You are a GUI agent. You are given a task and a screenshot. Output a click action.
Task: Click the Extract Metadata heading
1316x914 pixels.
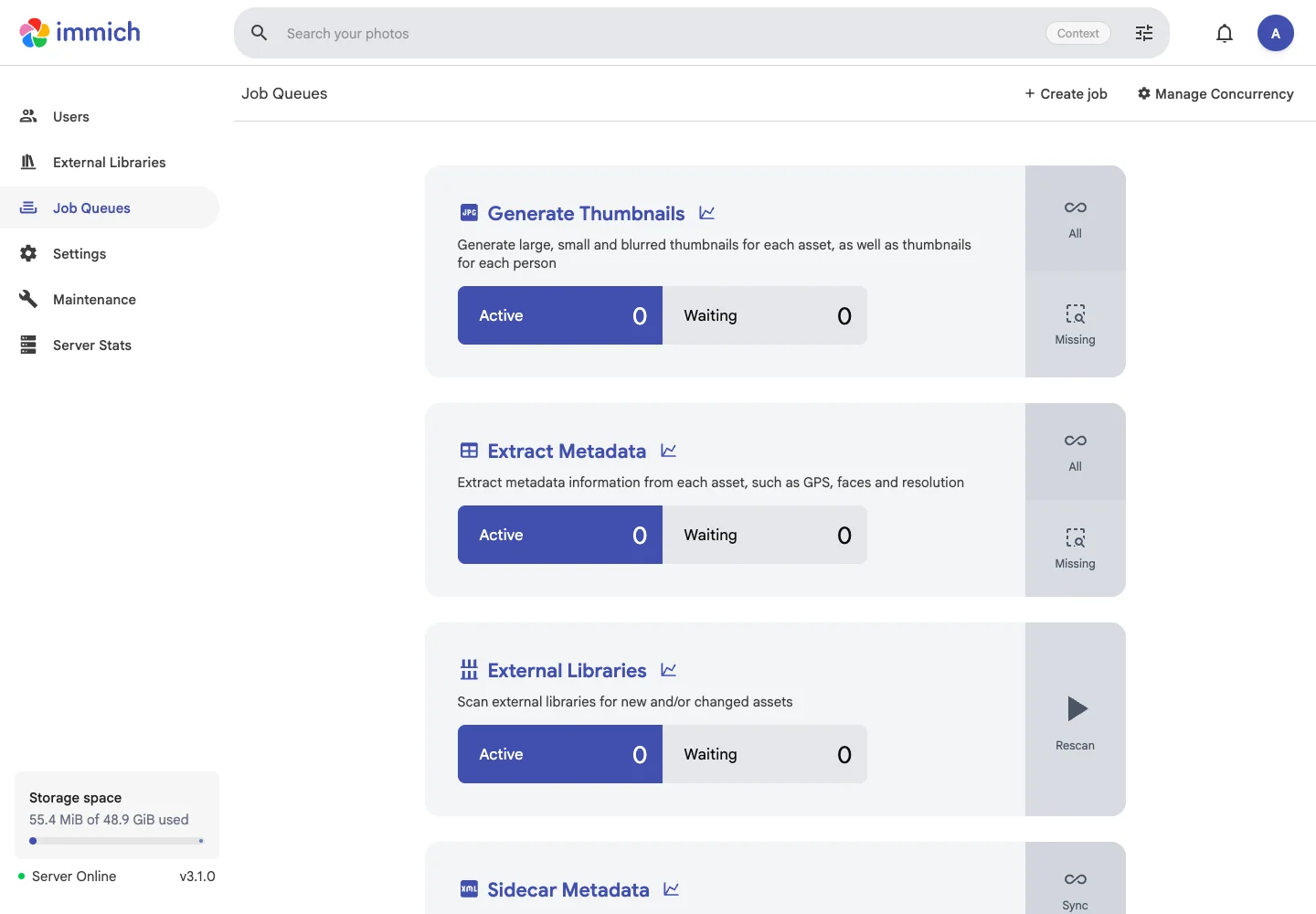coord(567,451)
